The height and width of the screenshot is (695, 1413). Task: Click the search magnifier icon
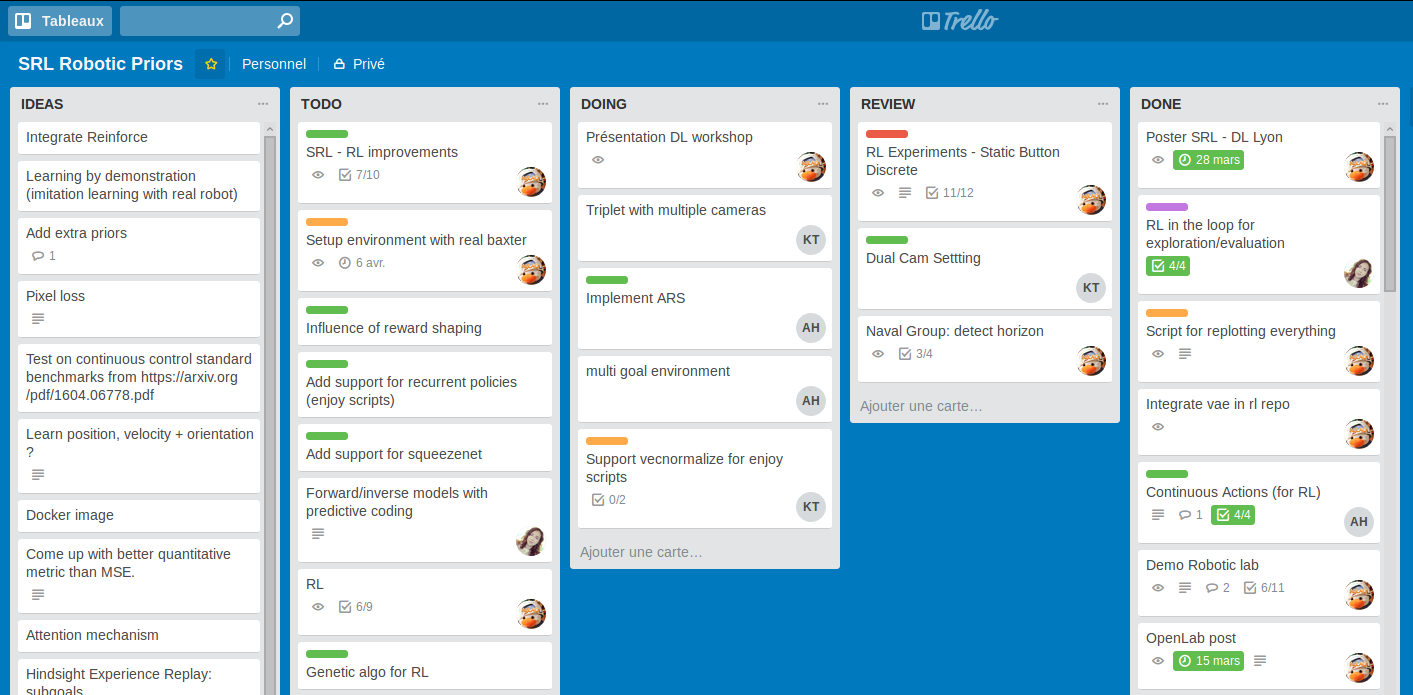click(285, 21)
